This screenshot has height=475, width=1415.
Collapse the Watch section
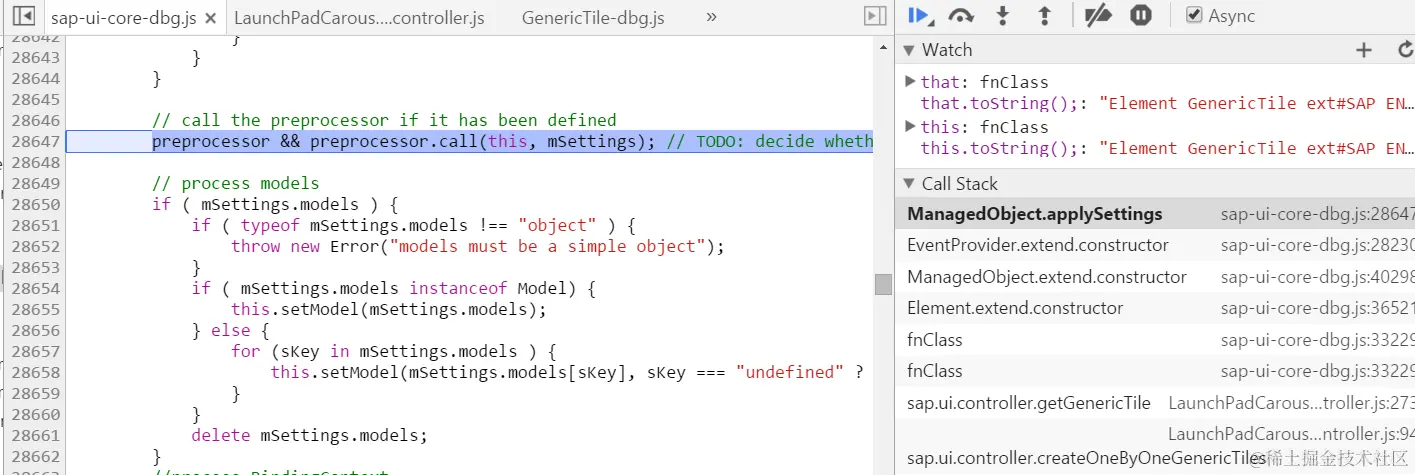tap(909, 50)
